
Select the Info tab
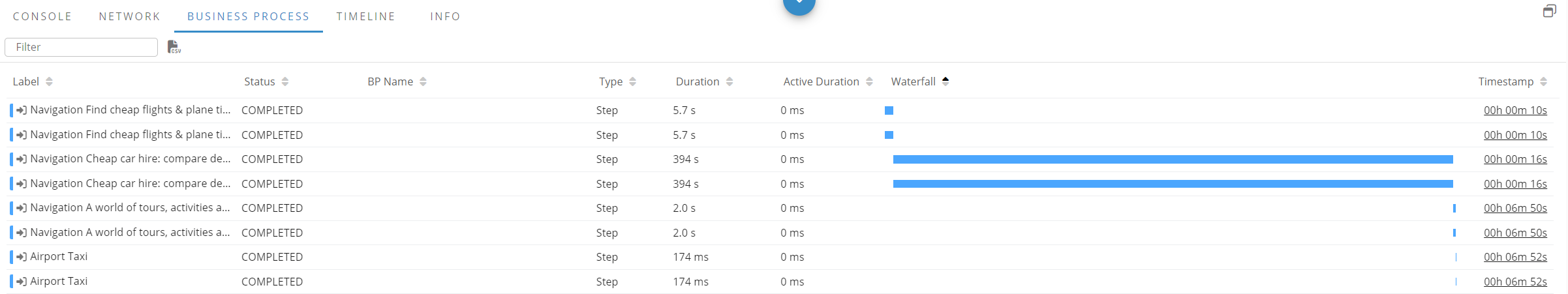(x=445, y=16)
